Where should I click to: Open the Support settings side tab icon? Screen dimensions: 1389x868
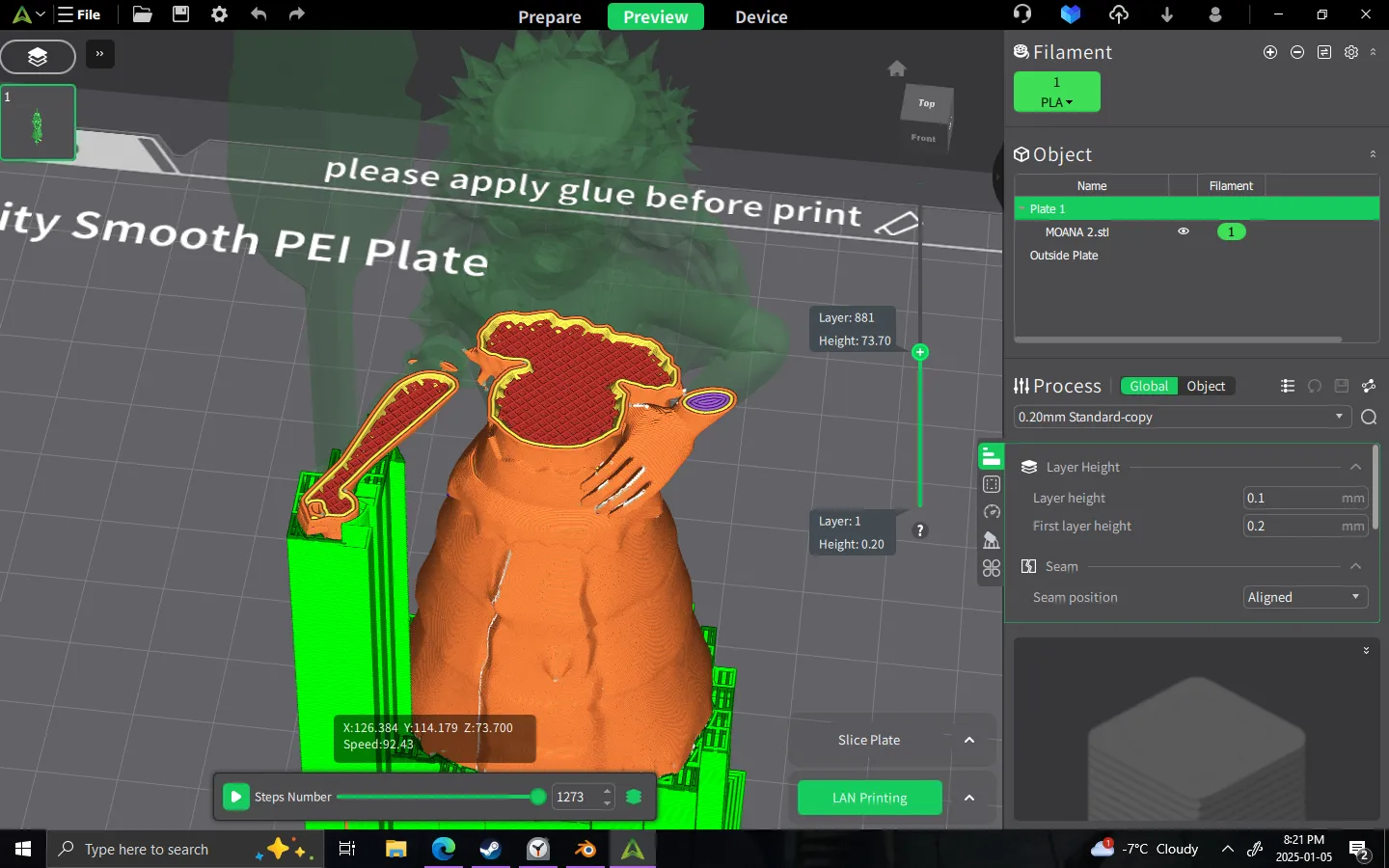991,540
